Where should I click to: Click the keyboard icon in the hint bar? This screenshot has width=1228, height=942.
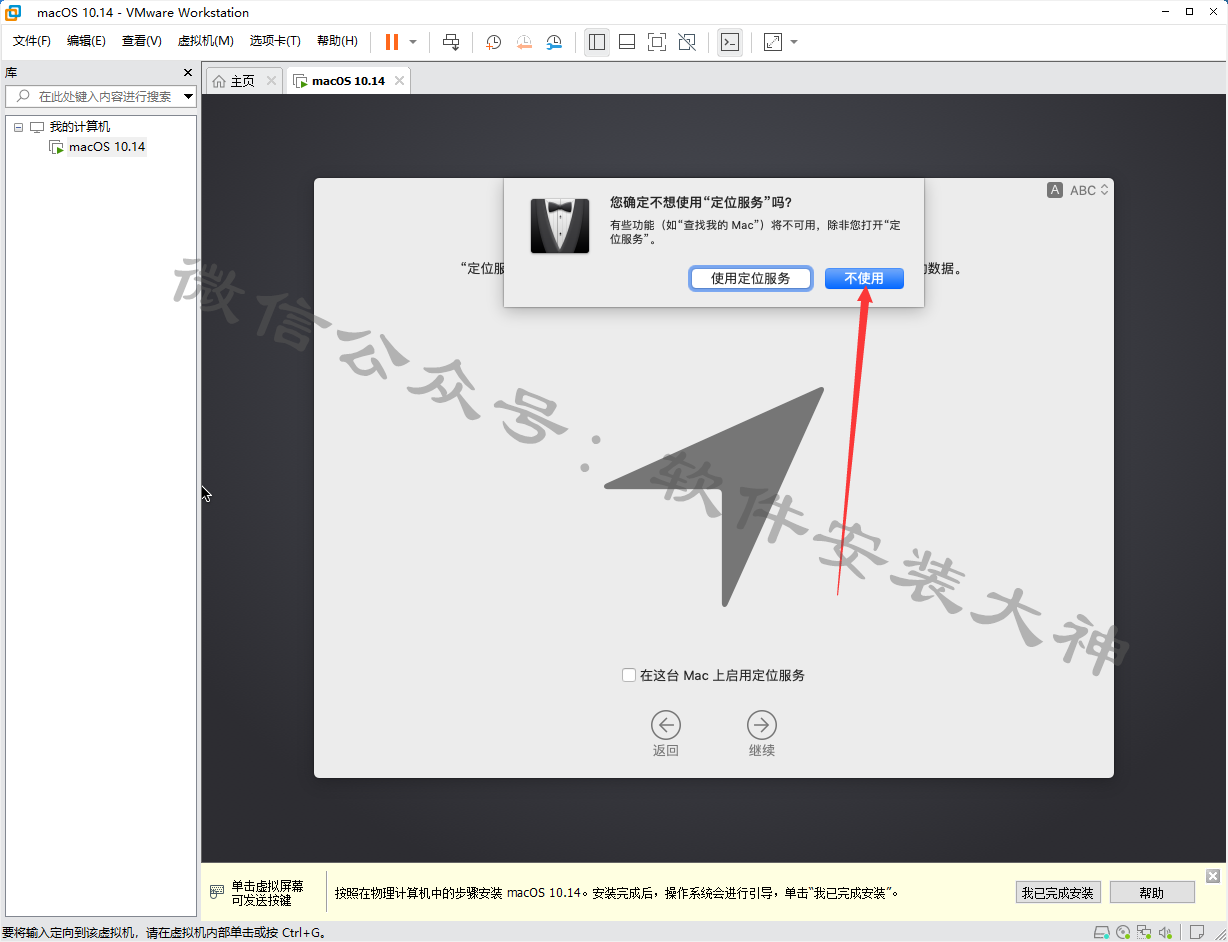click(217, 892)
